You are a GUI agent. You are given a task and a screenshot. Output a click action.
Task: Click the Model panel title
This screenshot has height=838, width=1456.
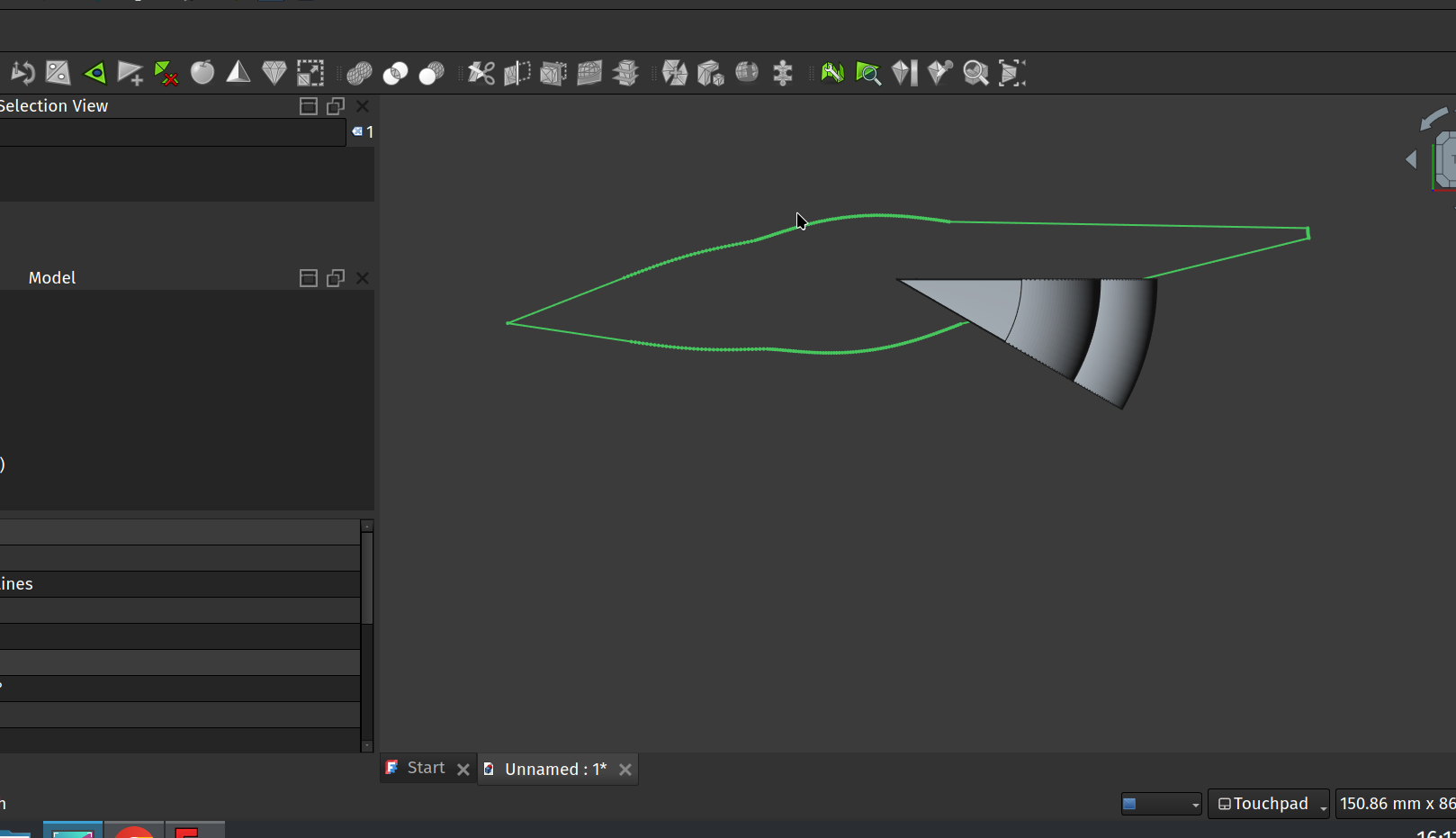pyautogui.click(x=52, y=278)
